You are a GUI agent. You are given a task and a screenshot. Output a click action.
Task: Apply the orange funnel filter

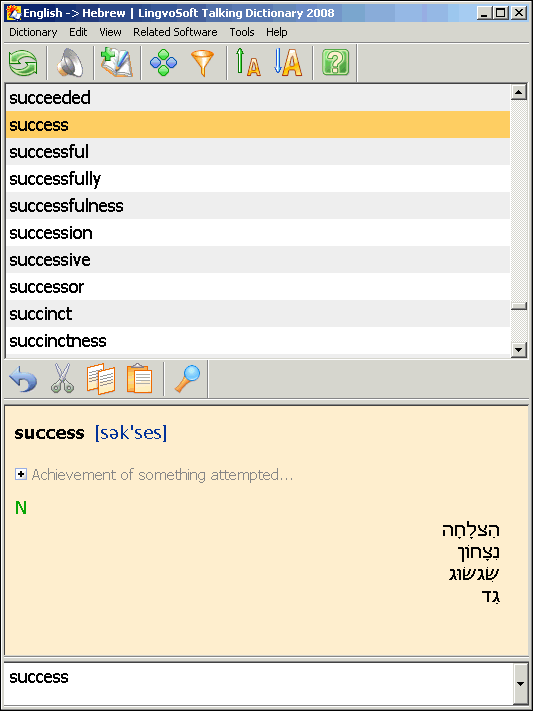tap(202, 63)
